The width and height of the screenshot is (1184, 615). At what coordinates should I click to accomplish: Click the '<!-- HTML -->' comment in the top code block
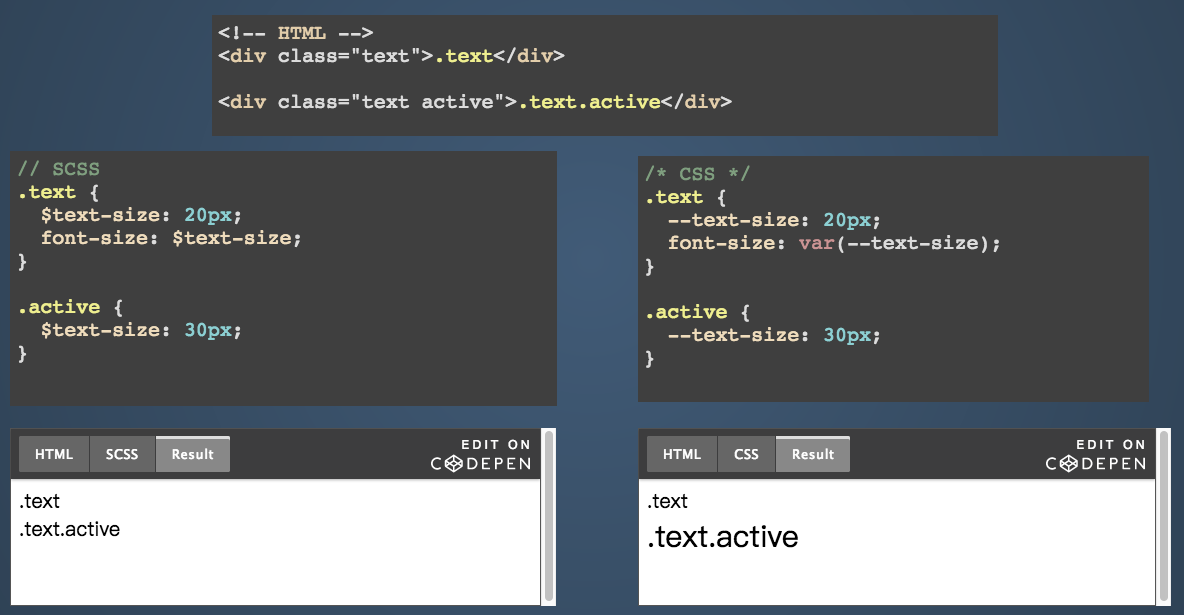tap(295, 33)
